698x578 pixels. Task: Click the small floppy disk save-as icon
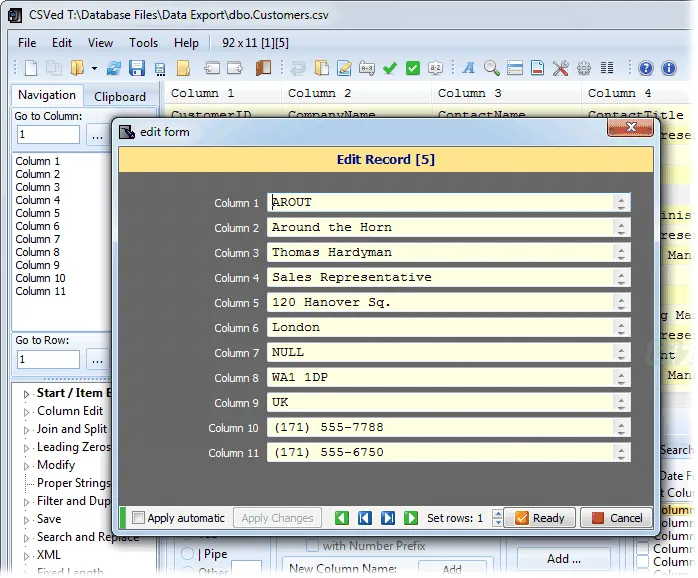(160, 69)
